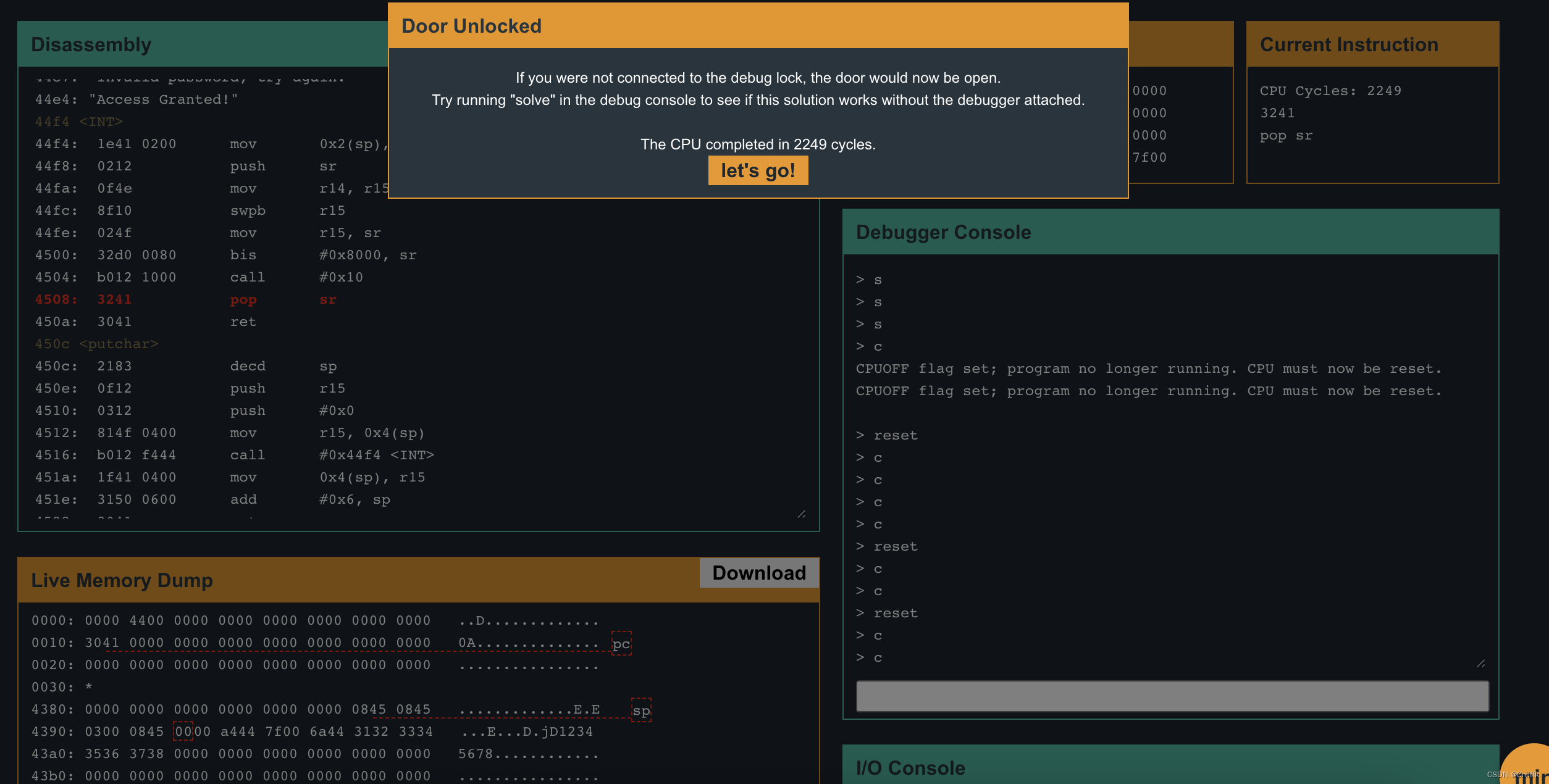Click the I/O Console header
Viewport: 1549px width, 784px height.
click(x=1171, y=767)
